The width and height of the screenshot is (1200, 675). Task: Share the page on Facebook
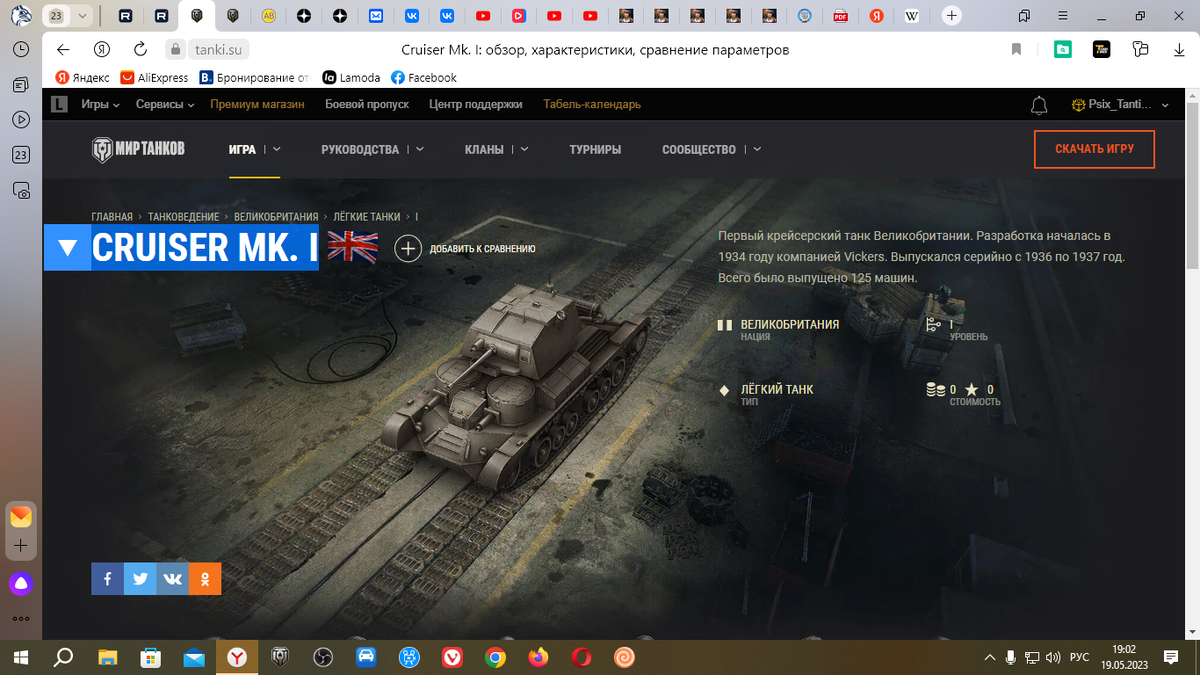click(x=107, y=579)
